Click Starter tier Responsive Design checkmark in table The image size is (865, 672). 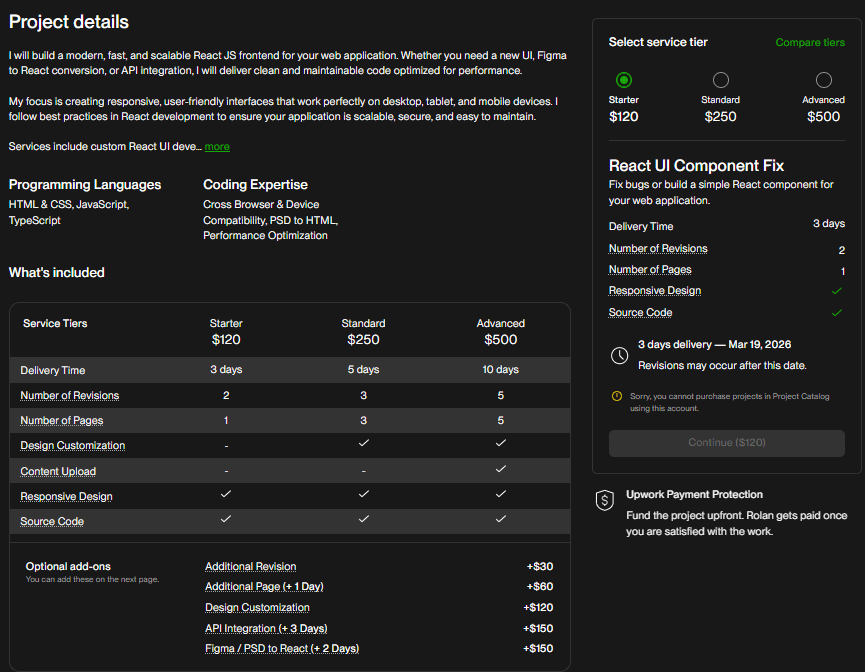[226, 494]
